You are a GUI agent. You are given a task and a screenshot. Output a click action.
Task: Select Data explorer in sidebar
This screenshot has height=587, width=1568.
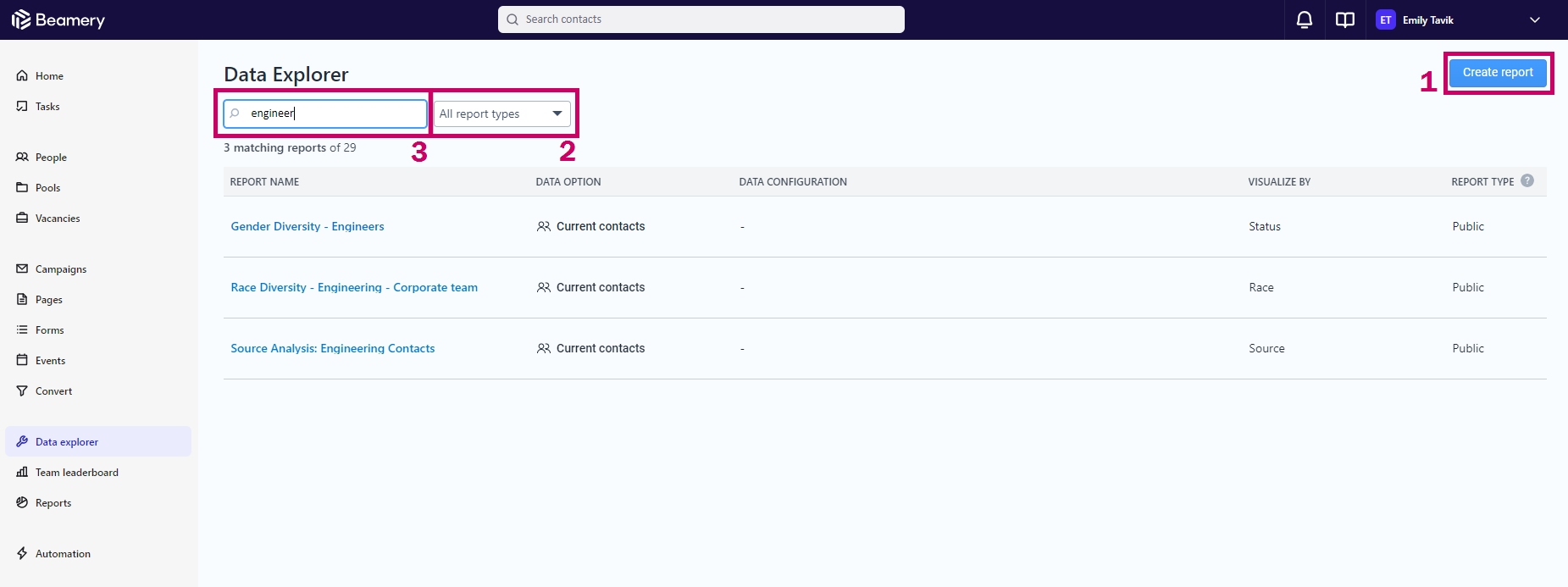(98, 441)
